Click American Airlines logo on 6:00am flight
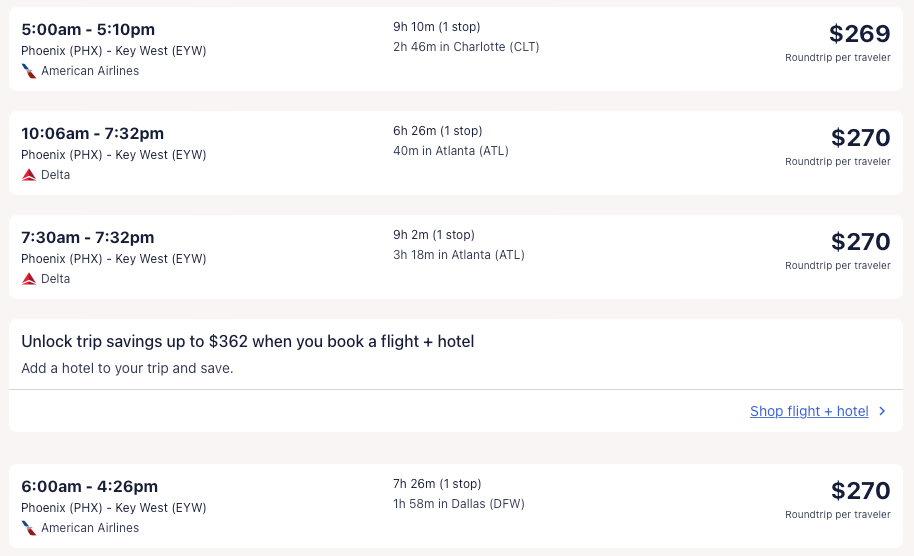 point(29,528)
